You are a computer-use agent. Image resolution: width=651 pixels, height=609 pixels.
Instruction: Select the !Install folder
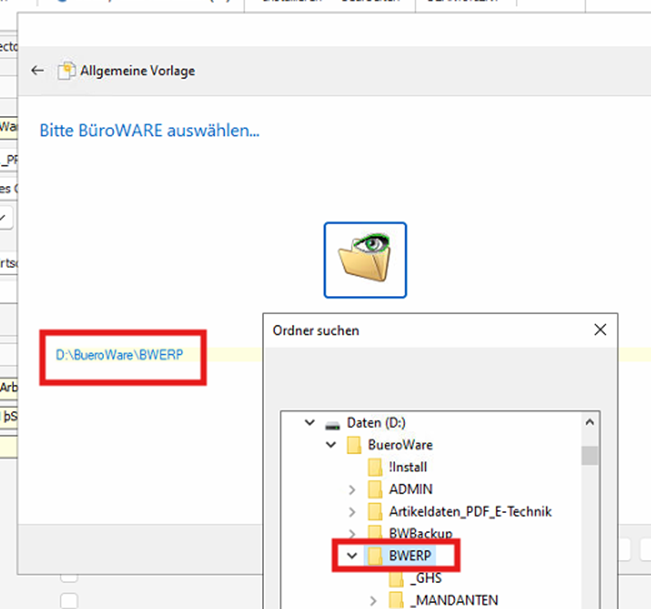(x=408, y=467)
